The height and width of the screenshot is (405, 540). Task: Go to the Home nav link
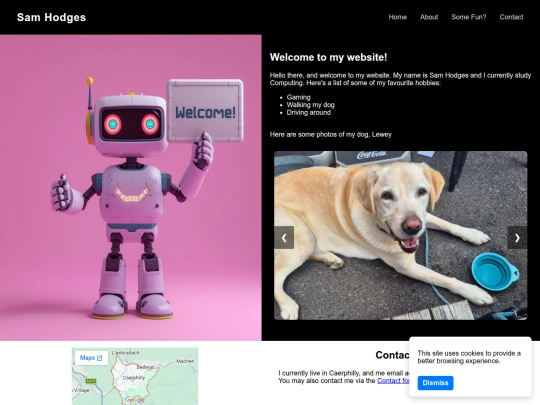pos(398,17)
